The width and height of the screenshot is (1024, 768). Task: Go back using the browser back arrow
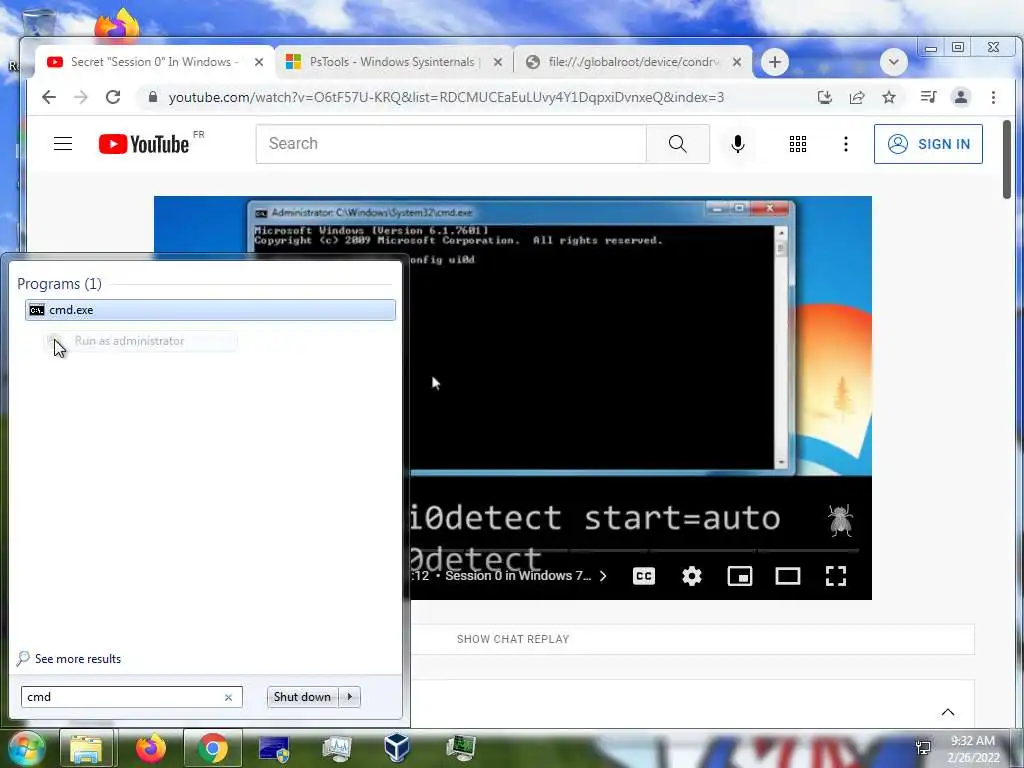[49, 97]
